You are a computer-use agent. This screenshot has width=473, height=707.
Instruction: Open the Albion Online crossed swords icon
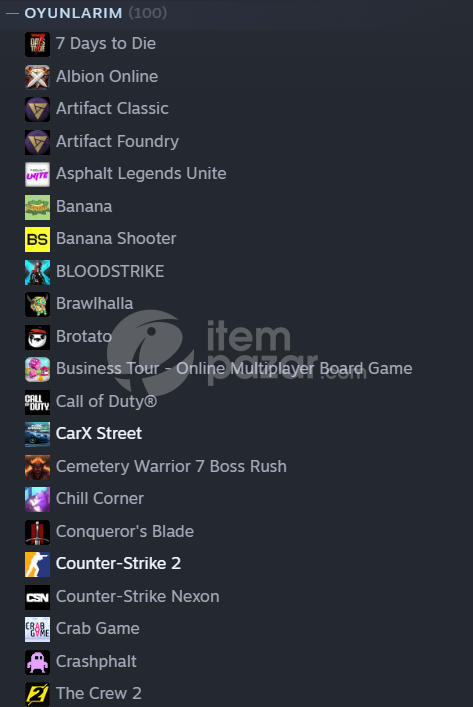[37, 77]
